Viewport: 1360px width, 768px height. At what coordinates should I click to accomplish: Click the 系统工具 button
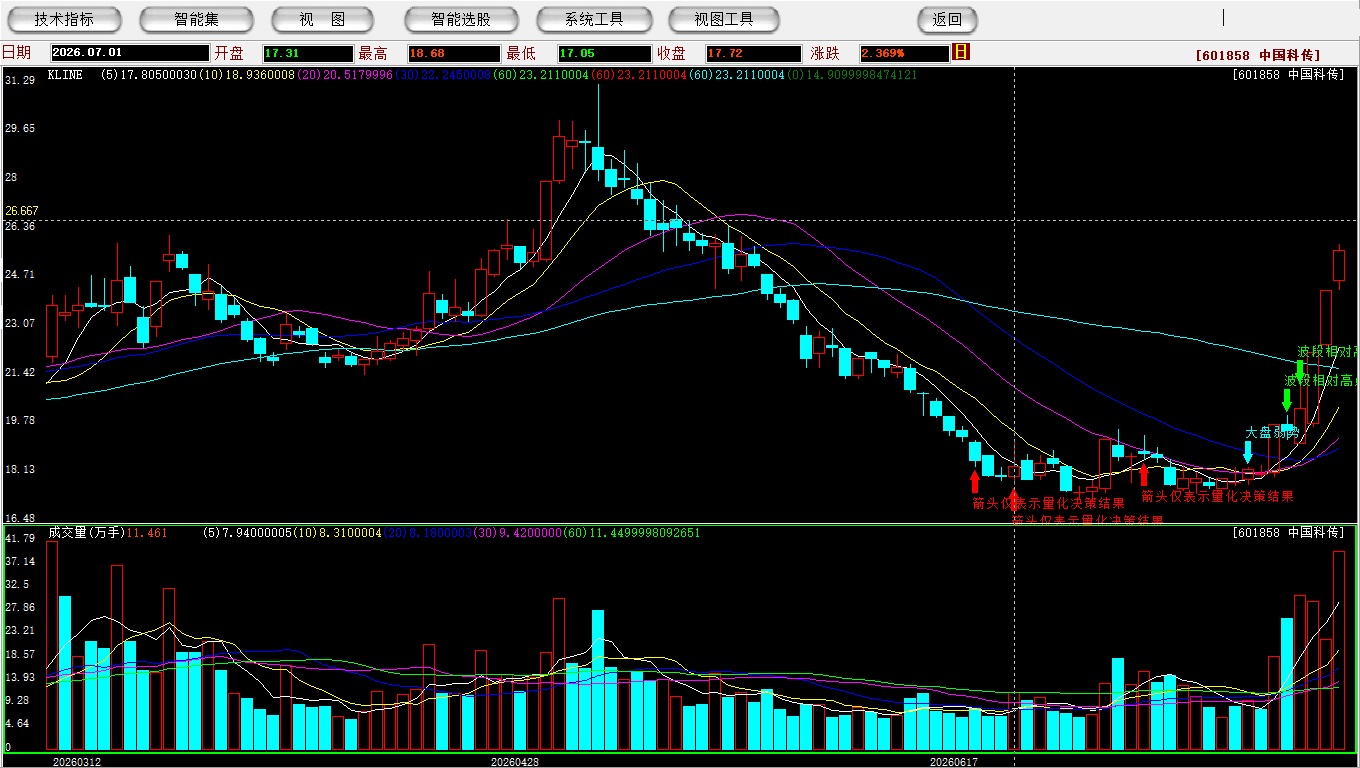pyautogui.click(x=594, y=19)
